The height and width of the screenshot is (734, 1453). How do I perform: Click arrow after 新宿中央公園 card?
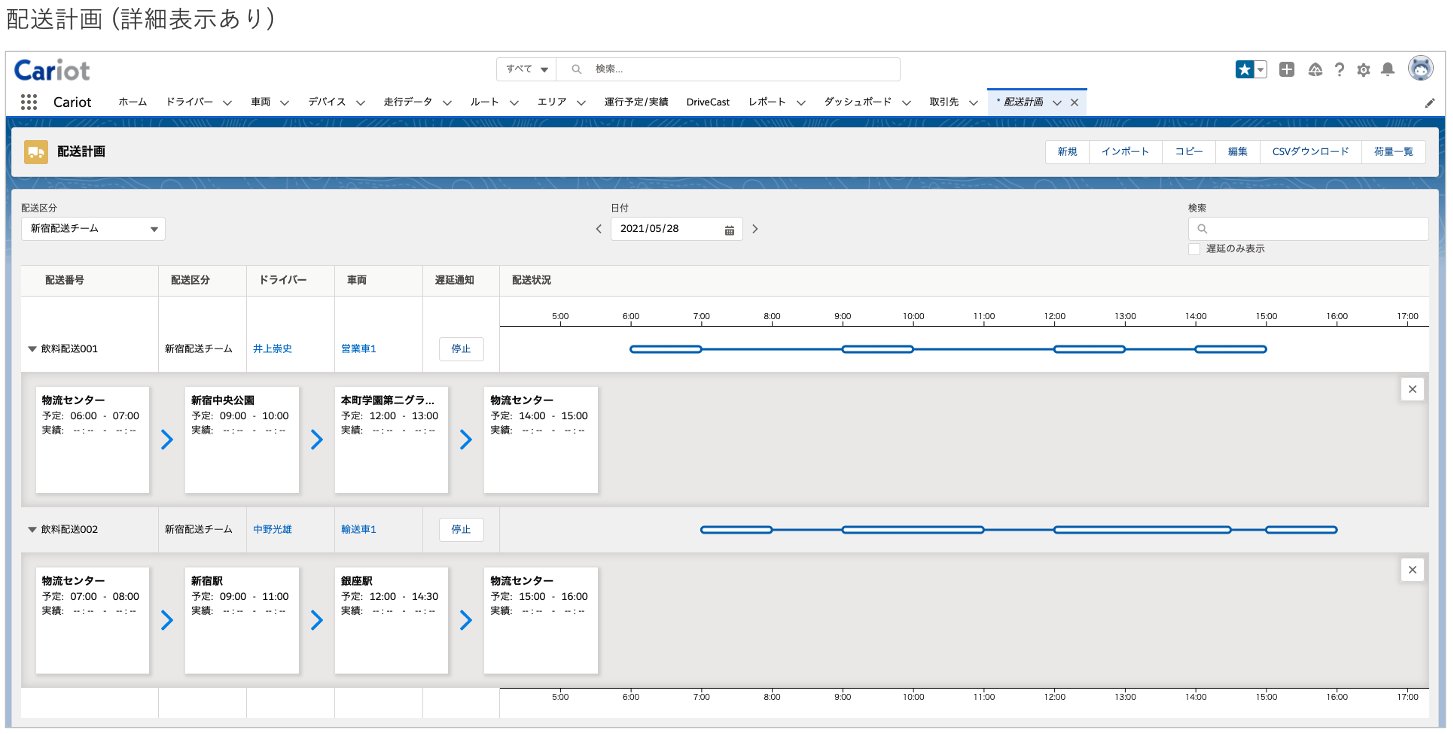pos(317,440)
